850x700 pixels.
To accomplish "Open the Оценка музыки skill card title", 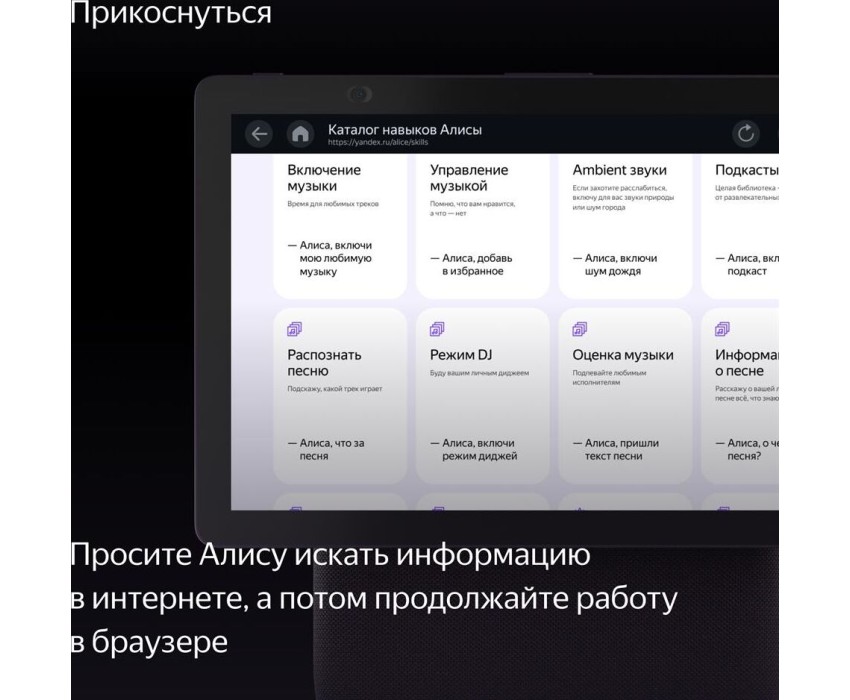I will pos(623,355).
